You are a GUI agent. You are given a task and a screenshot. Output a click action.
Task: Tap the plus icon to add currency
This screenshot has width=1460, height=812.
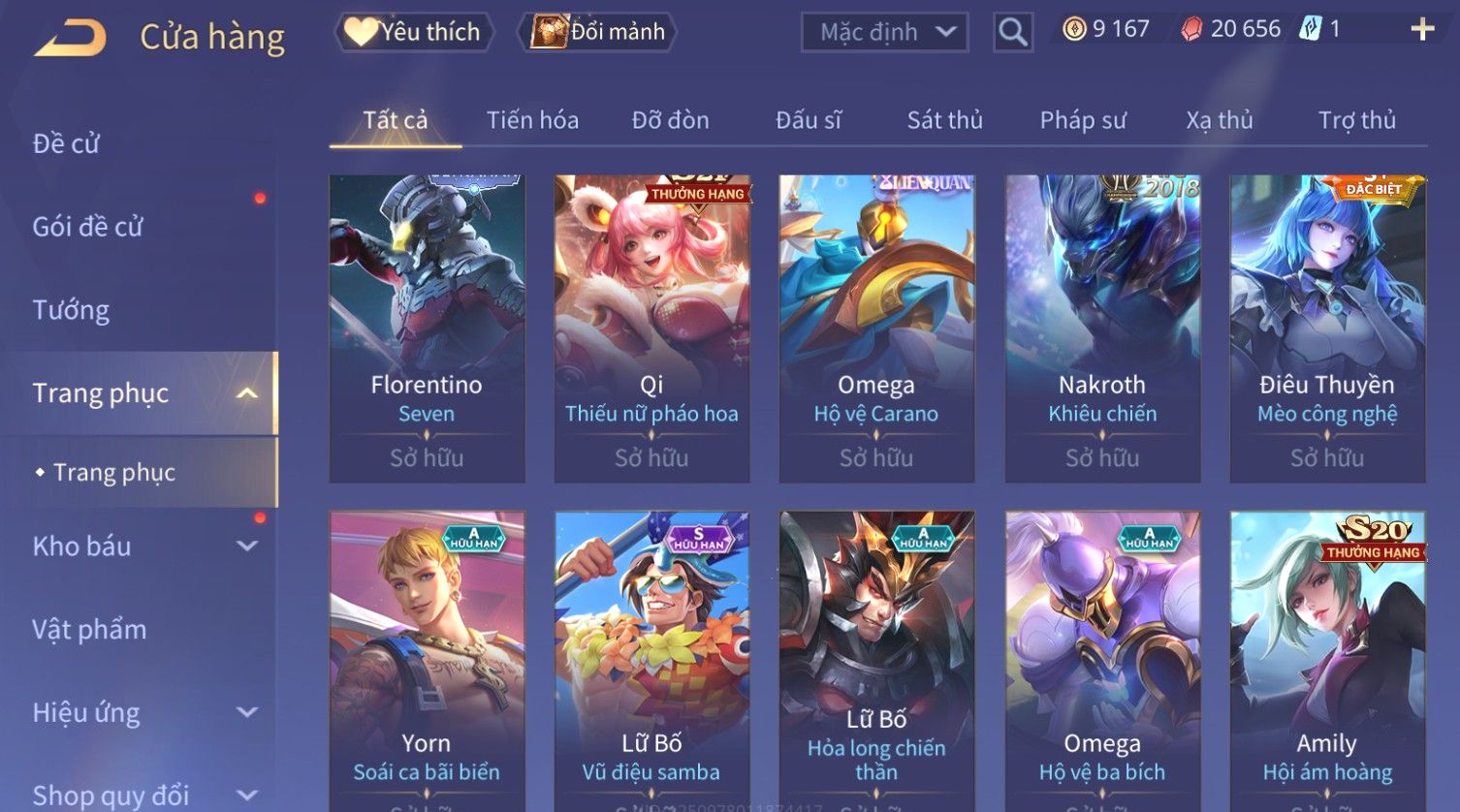1422,30
